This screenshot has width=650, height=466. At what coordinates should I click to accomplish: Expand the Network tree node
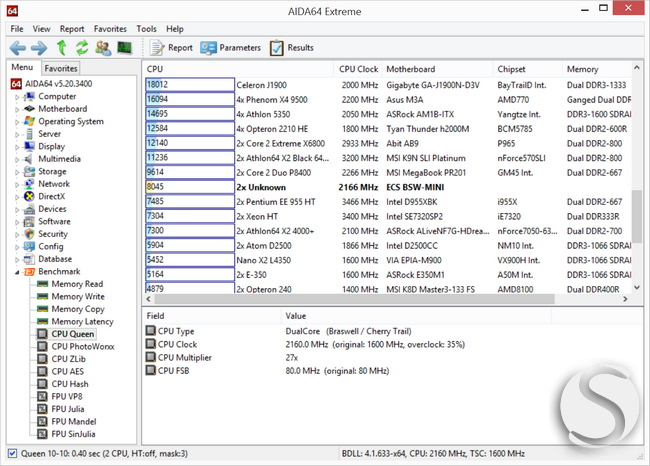point(17,184)
